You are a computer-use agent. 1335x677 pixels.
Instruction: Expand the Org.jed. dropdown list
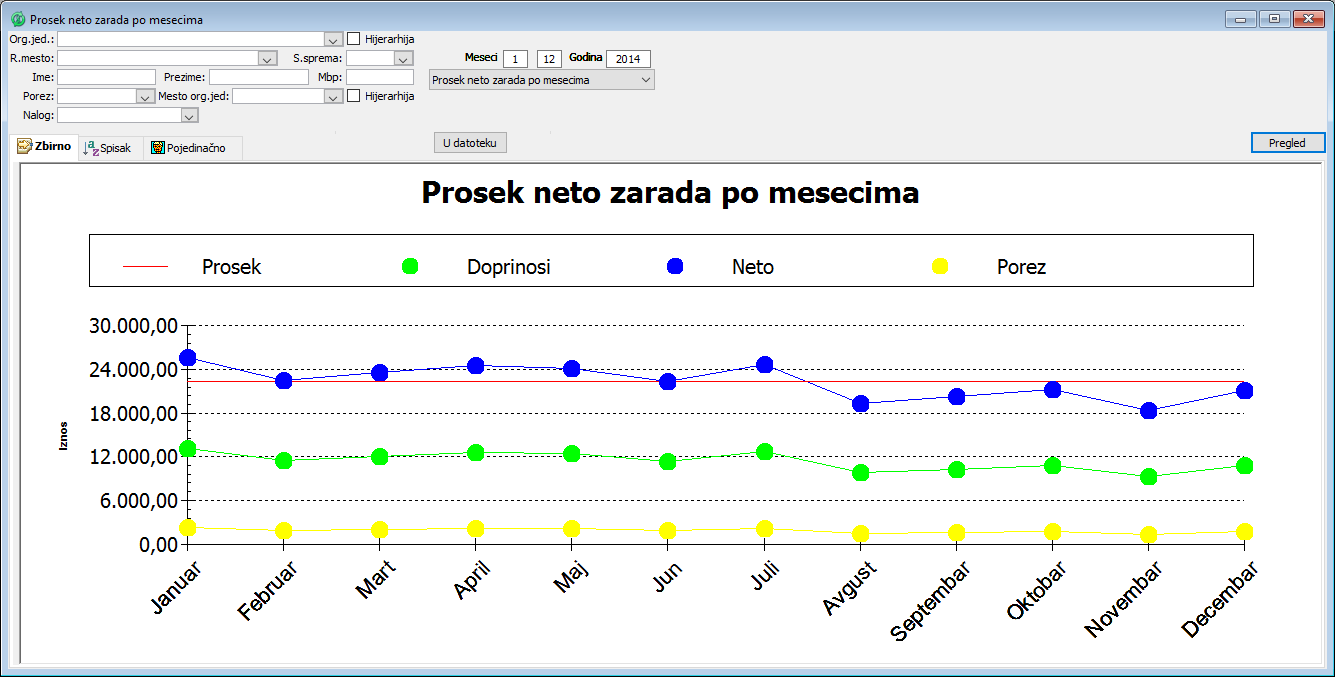[333, 39]
